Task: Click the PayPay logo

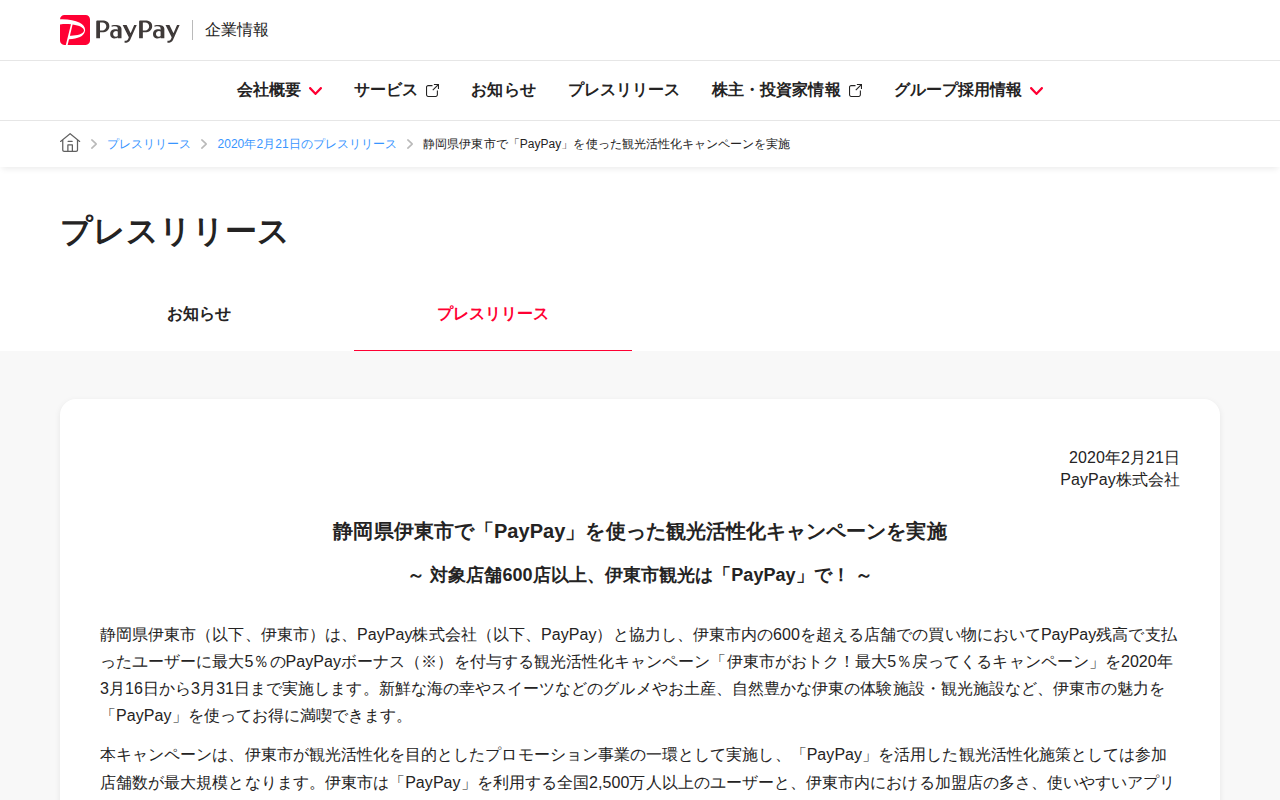Action: (x=119, y=30)
